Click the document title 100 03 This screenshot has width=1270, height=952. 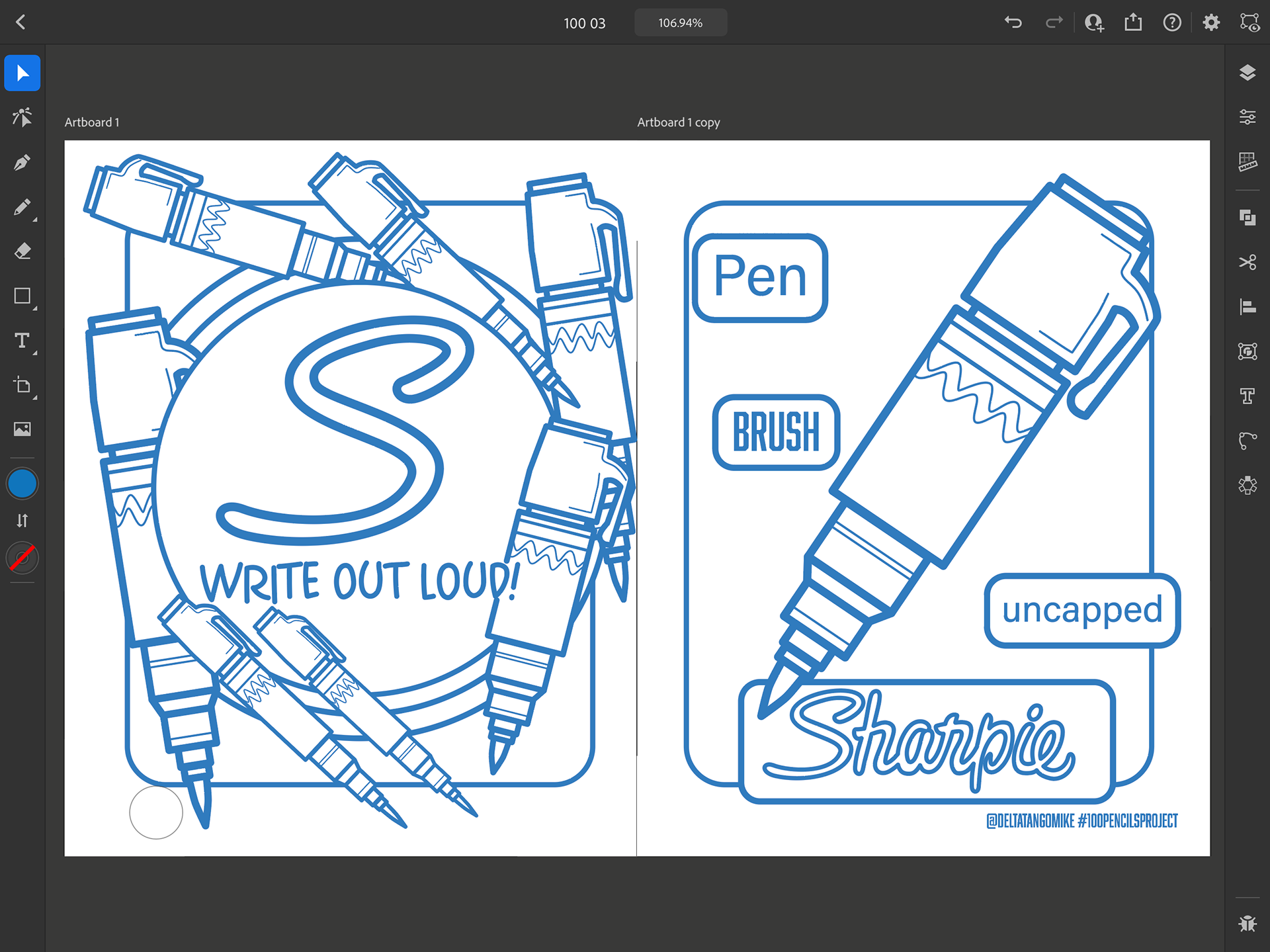pyautogui.click(x=585, y=23)
